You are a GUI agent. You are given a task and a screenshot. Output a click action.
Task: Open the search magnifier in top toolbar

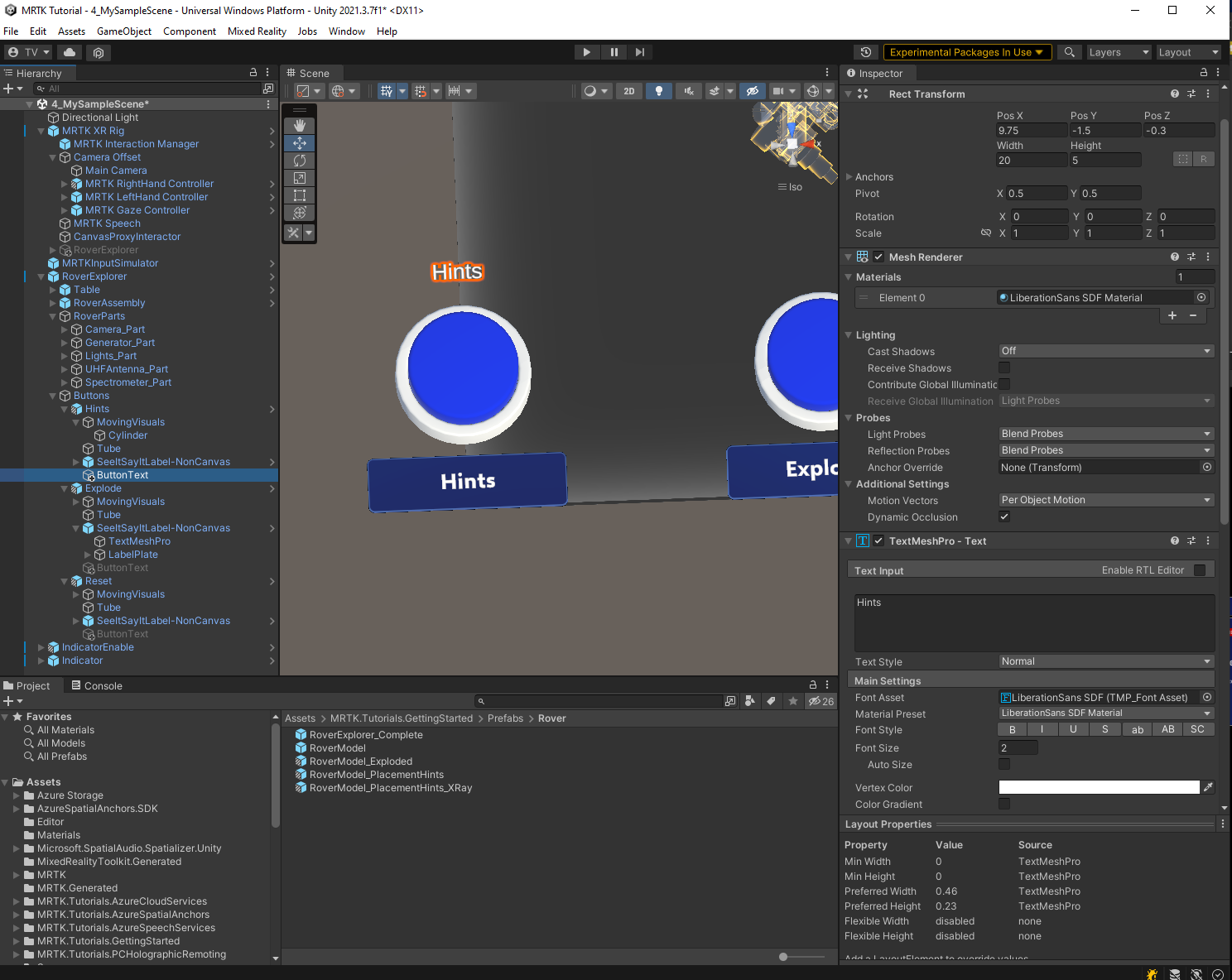click(x=1070, y=52)
